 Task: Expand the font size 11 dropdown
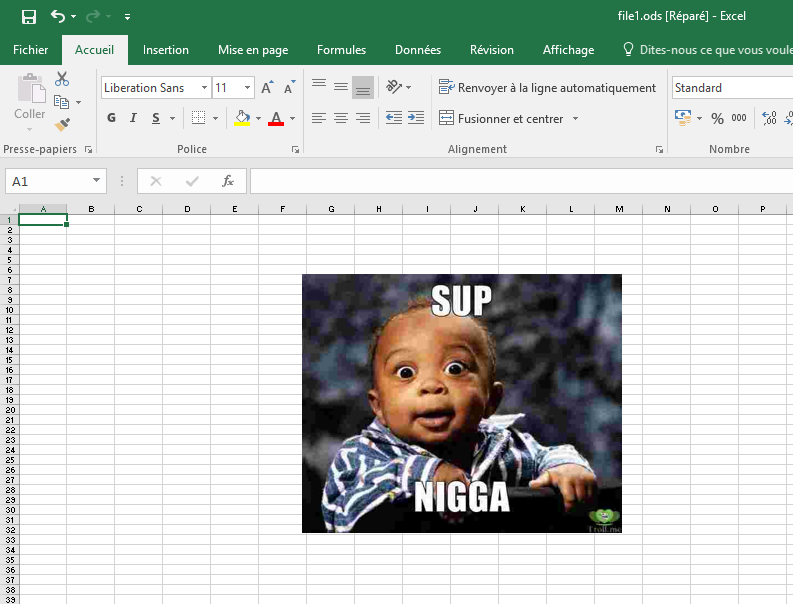247,88
